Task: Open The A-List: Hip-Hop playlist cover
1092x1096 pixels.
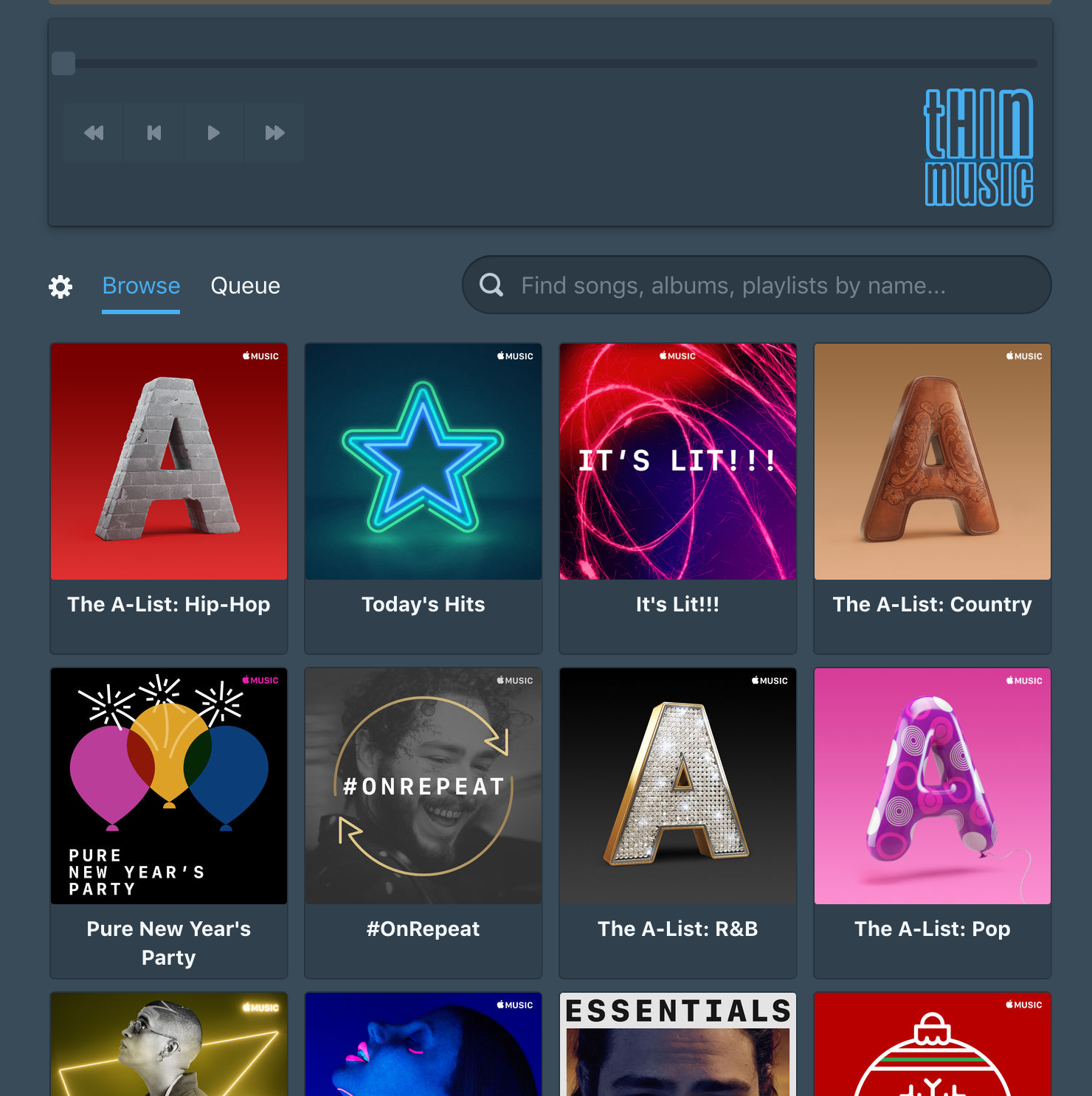Action: tap(169, 462)
